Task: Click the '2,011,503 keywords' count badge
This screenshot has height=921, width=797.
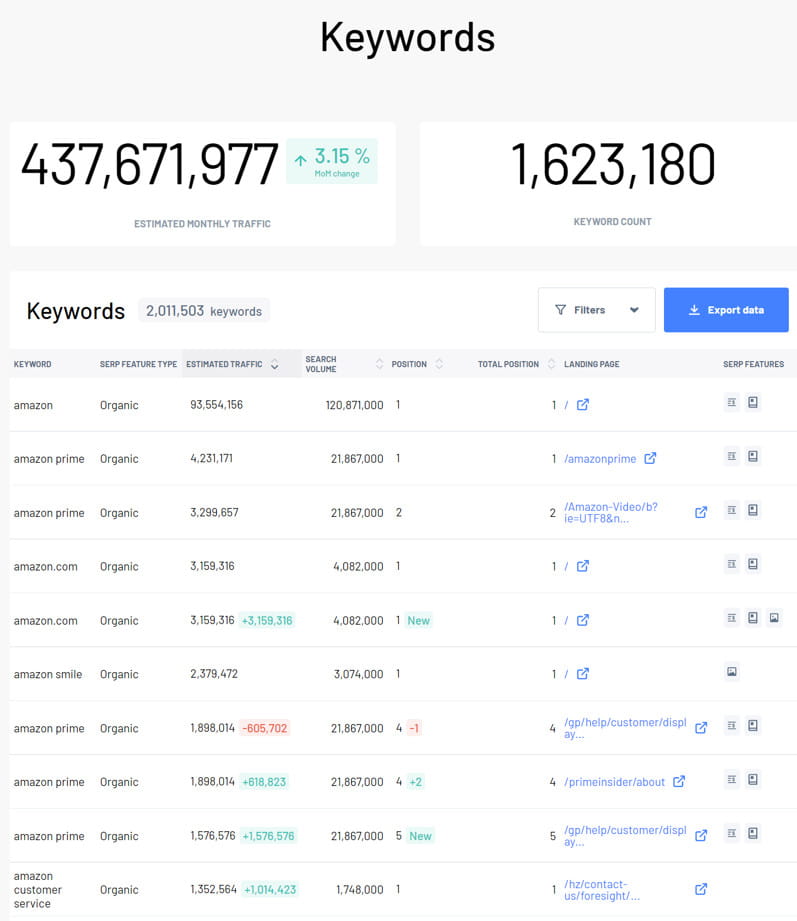Action: pyautogui.click(x=204, y=311)
